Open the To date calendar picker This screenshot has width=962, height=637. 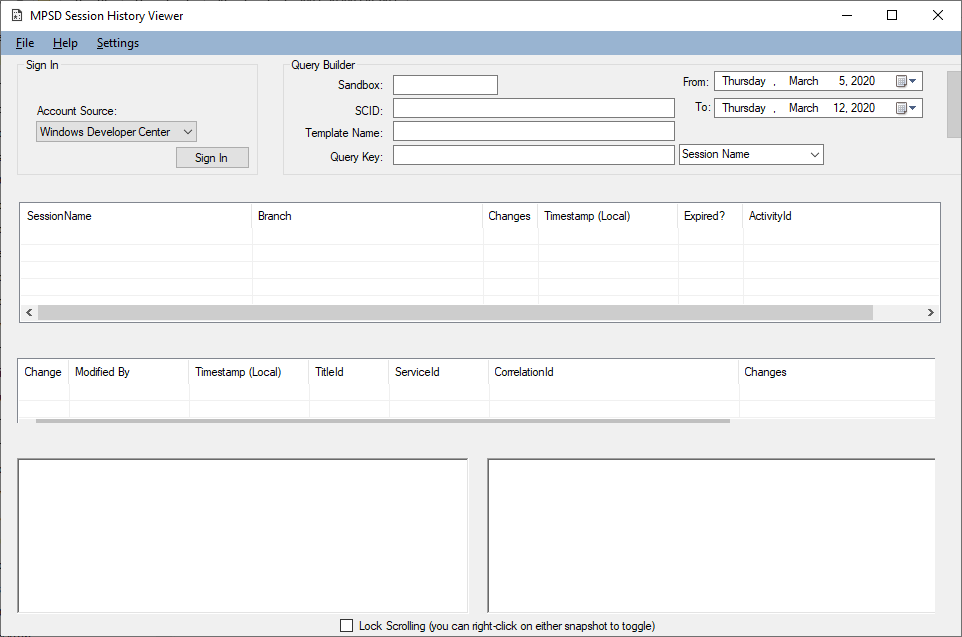click(x=906, y=108)
